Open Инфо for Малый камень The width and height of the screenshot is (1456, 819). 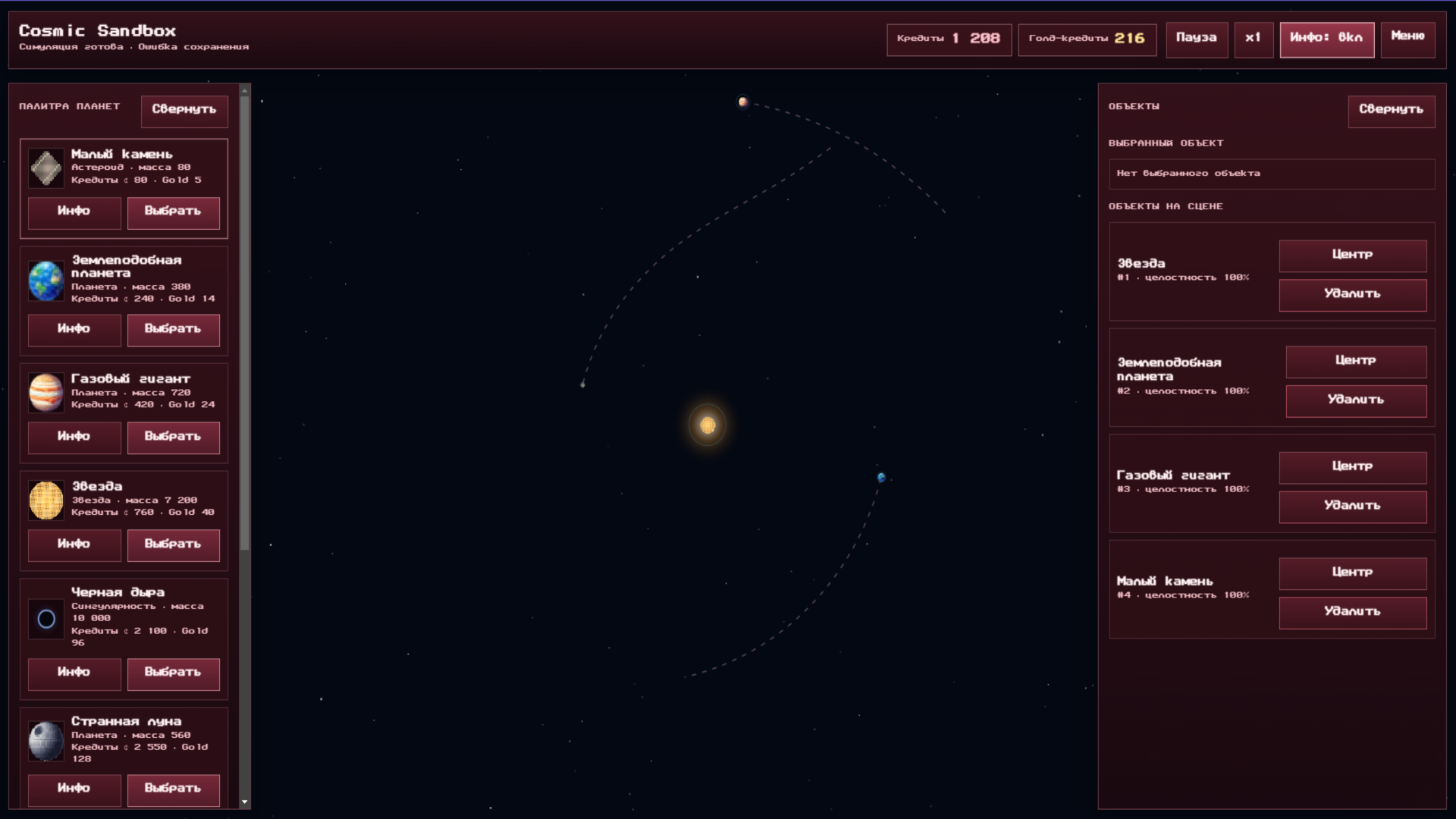tap(74, 213)
